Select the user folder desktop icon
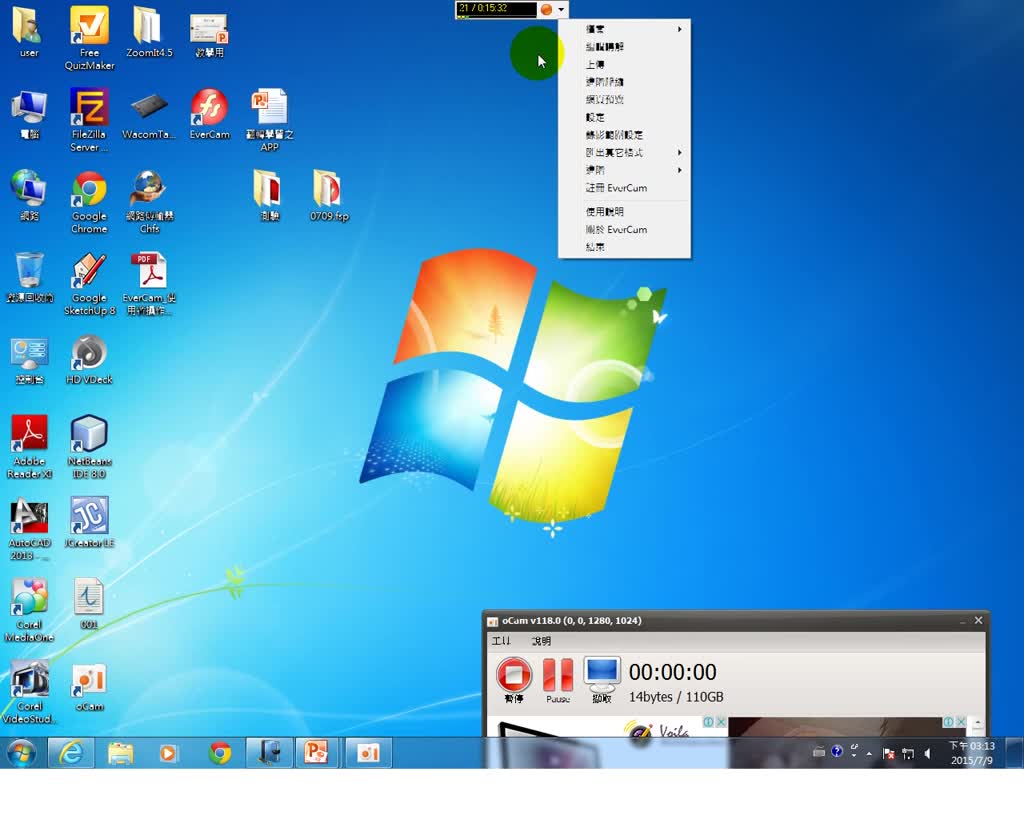 tap(29, 31)
